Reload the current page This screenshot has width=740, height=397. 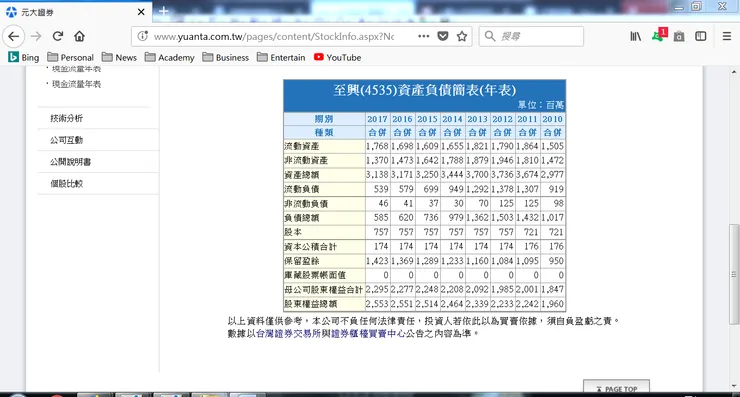point(58,36)
